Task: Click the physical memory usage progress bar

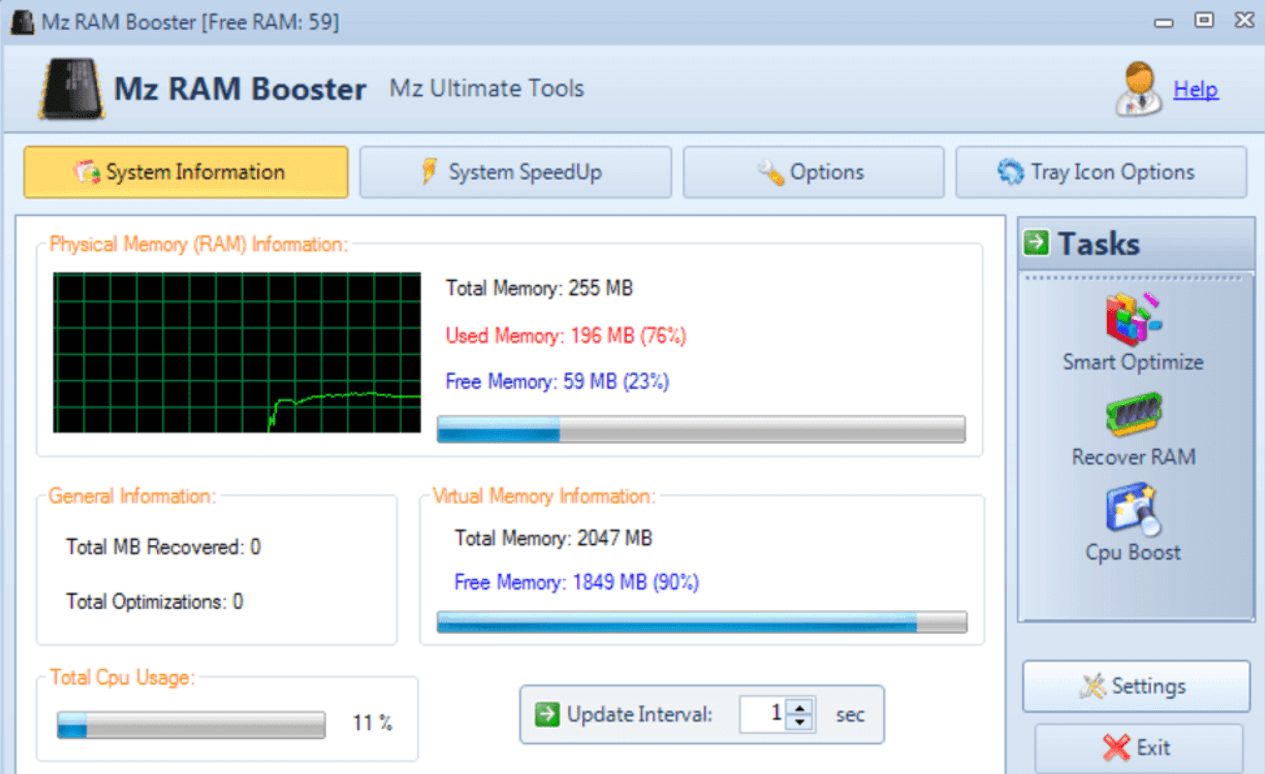Action: tap(701, 429)
